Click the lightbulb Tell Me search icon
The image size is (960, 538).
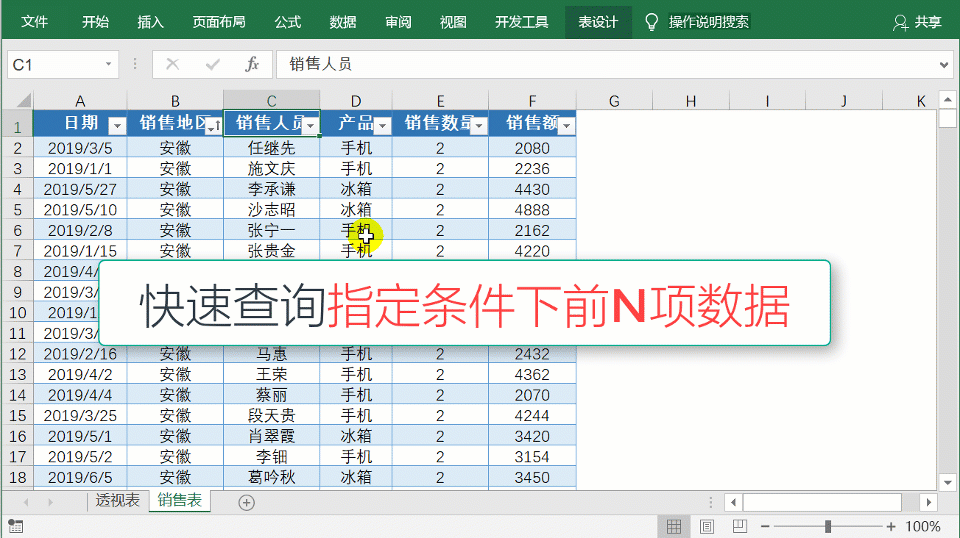coord(652,22)
